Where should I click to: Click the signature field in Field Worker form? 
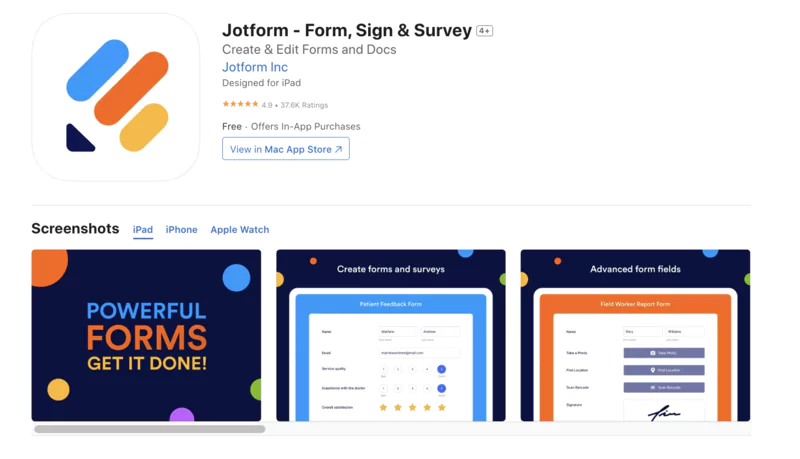click(x=664, y=411)
